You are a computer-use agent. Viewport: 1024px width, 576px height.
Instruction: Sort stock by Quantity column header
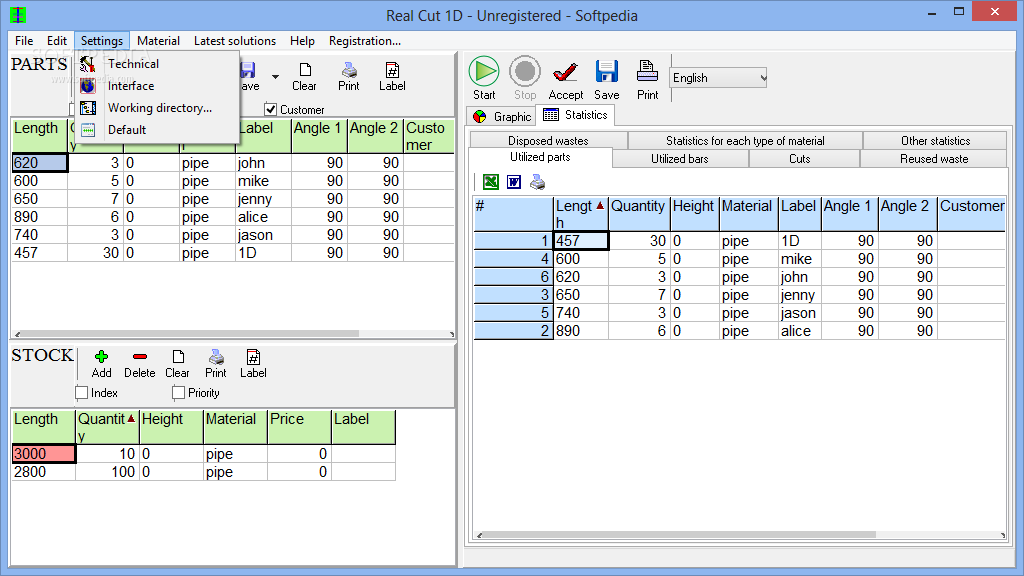[x=107, y=426]
